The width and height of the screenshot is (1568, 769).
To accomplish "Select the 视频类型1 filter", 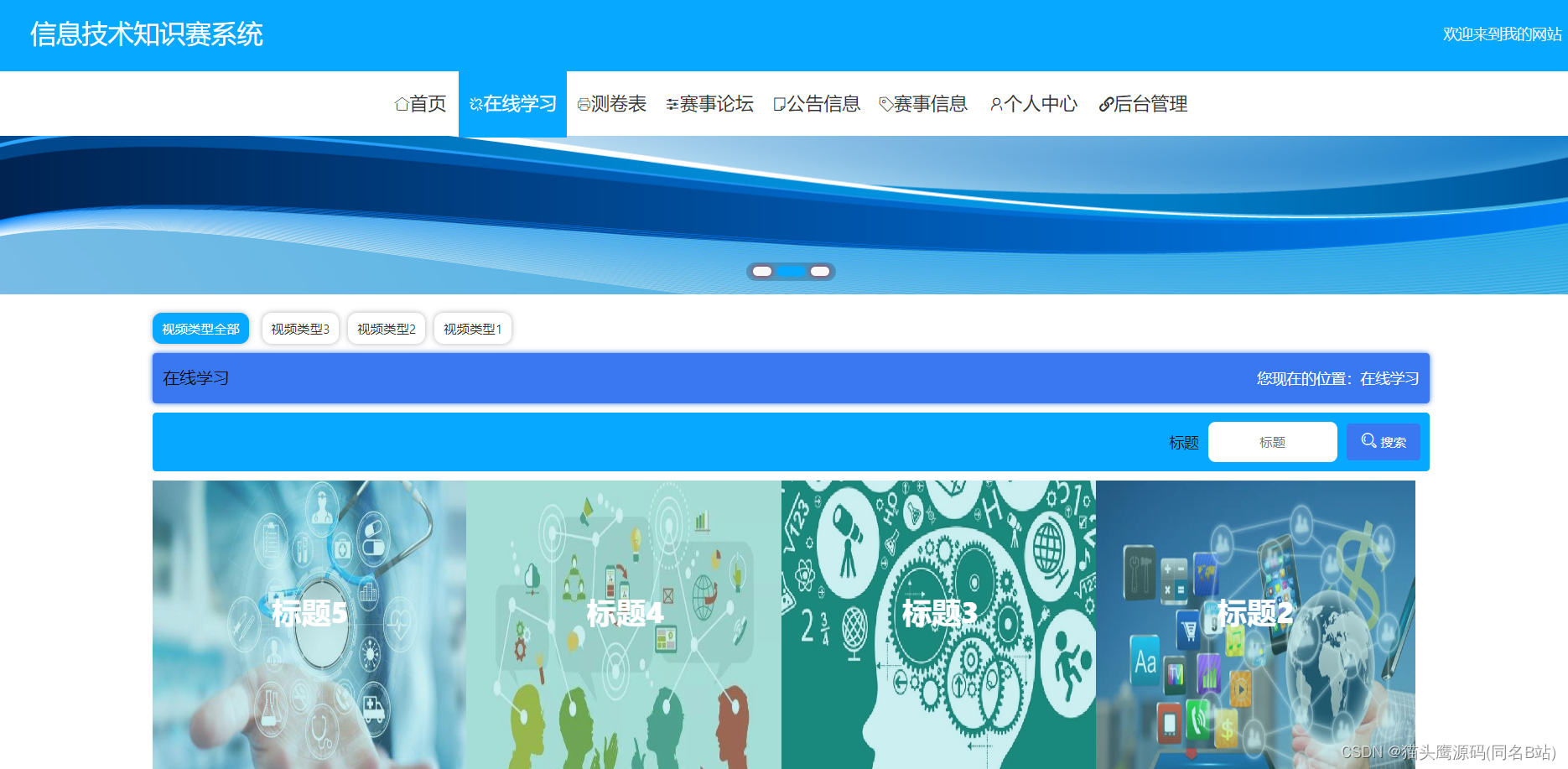I will pyautogui.click(x=472, y=328).
